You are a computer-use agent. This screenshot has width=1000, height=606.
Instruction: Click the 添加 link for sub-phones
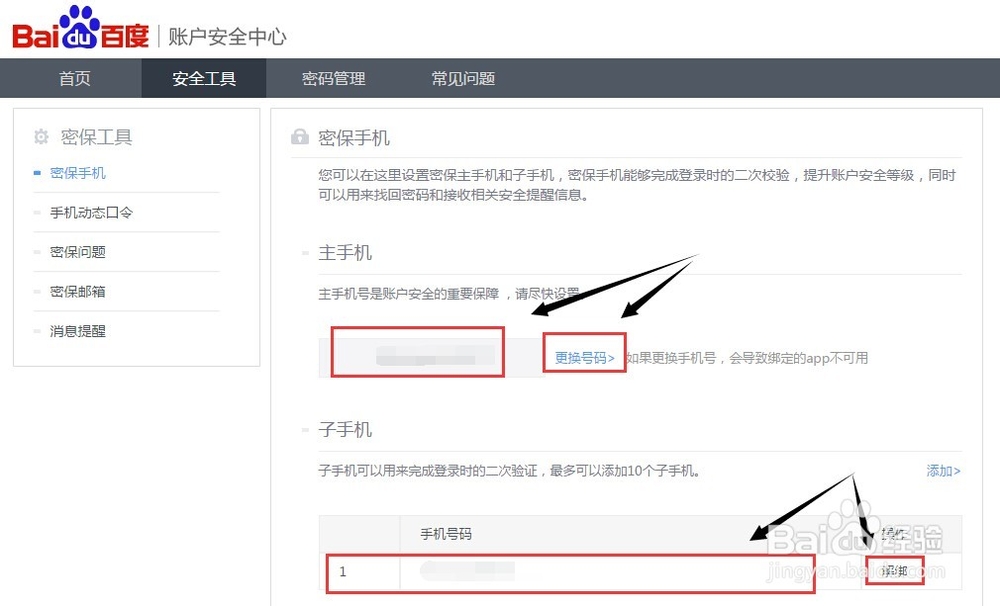coord(943,470)
